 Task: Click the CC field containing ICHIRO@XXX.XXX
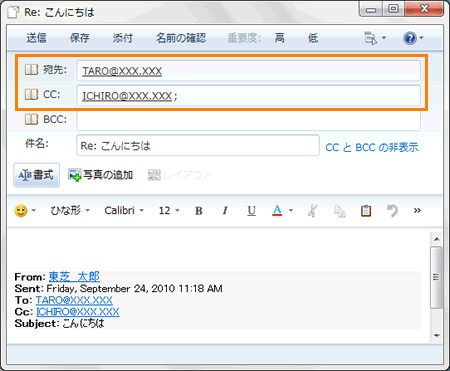coord(248,96)
